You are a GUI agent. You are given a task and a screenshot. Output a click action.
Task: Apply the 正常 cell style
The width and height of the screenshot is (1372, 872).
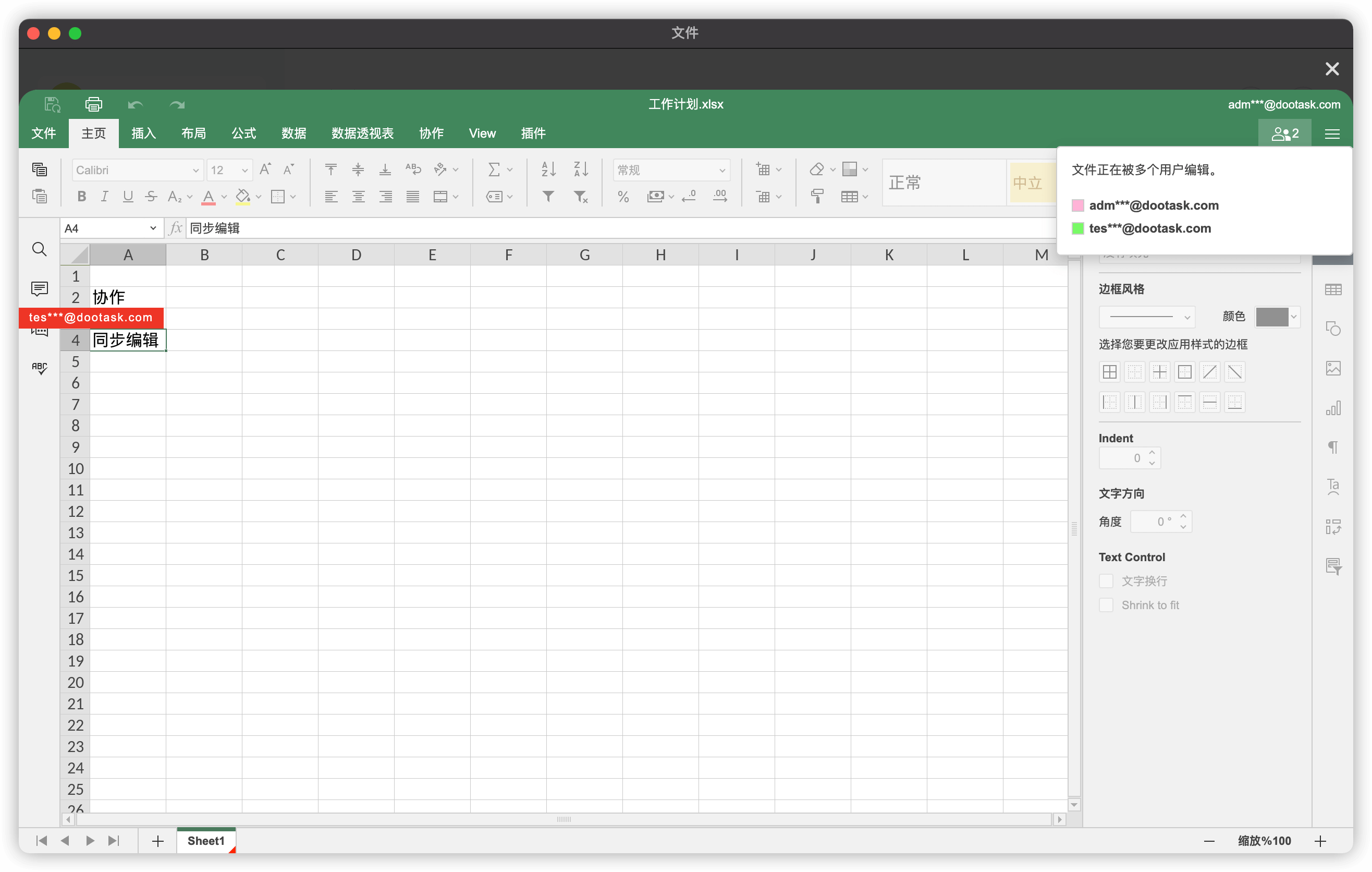(944, 183)
